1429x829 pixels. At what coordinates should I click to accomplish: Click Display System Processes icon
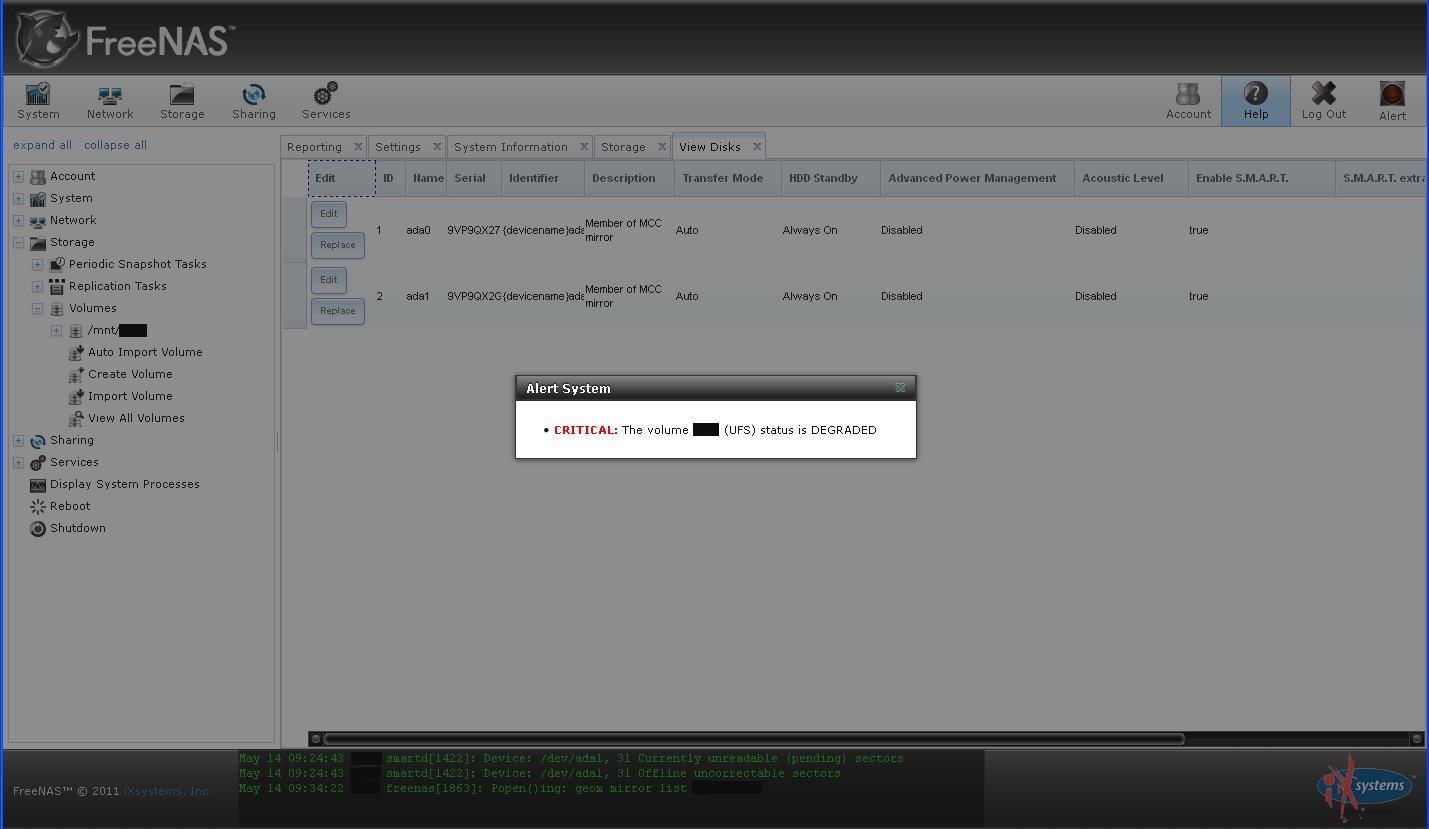38,485
